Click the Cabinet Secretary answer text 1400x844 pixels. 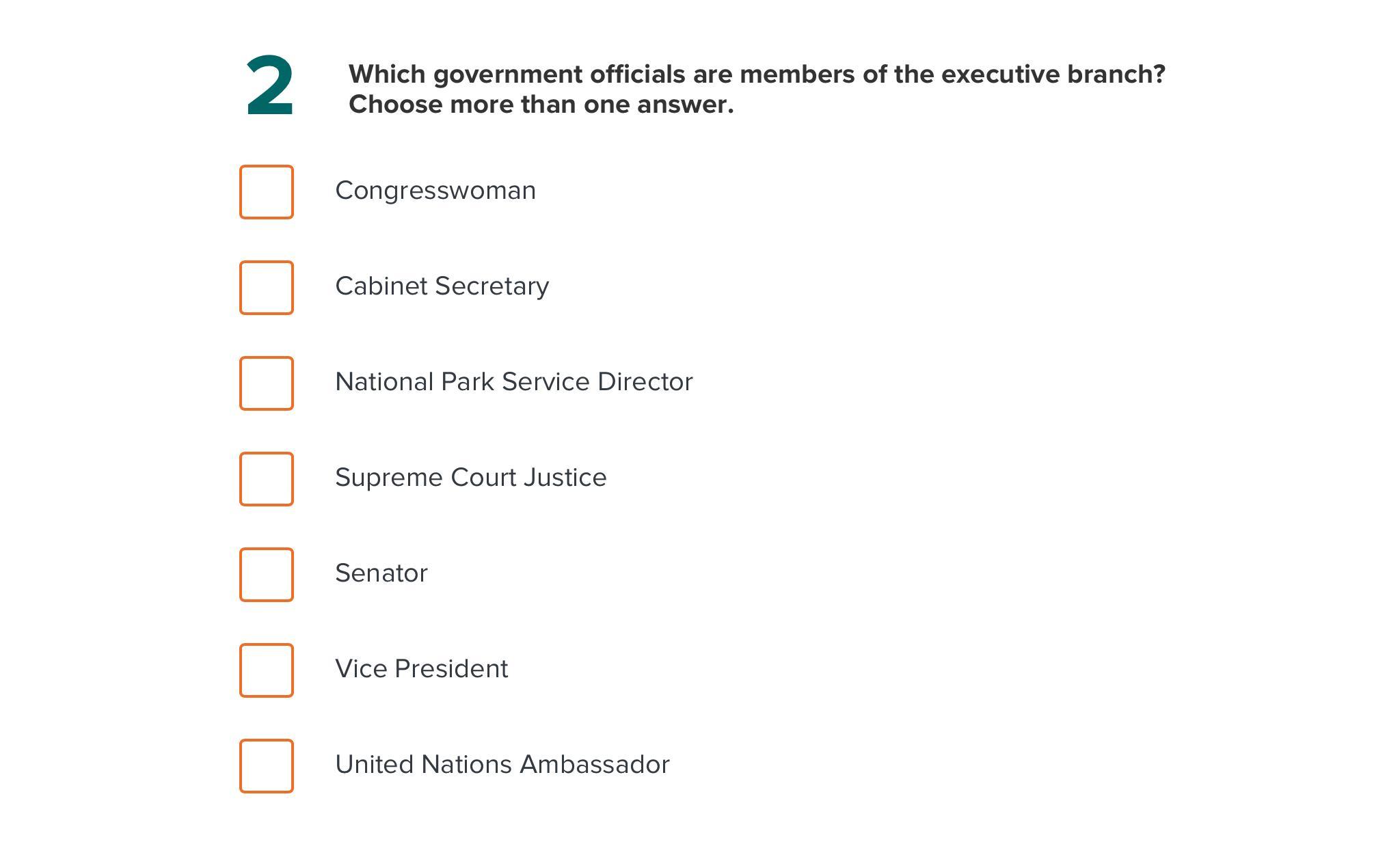point(442,286)
